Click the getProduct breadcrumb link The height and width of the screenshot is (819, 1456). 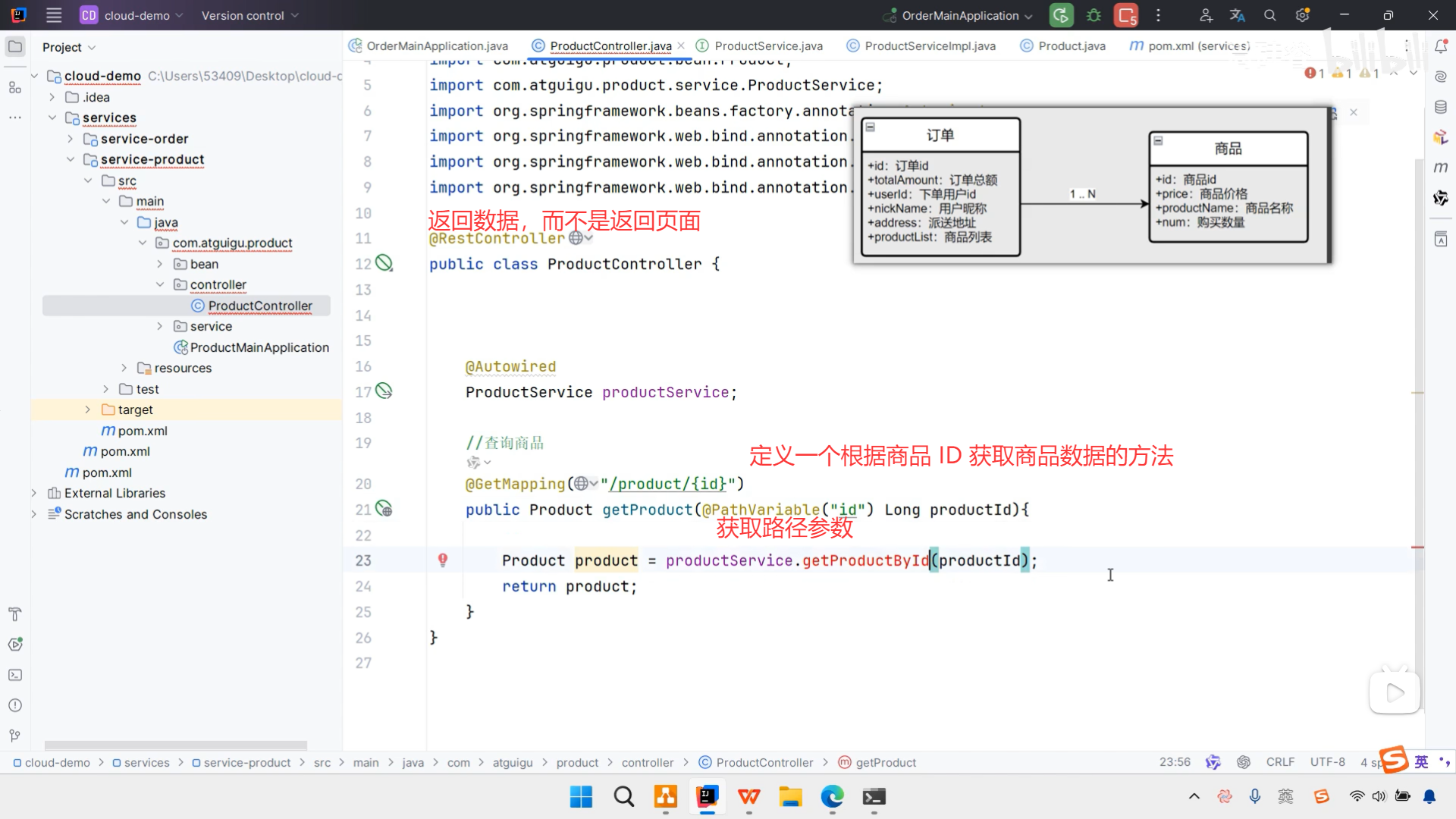tap(885, 762)
